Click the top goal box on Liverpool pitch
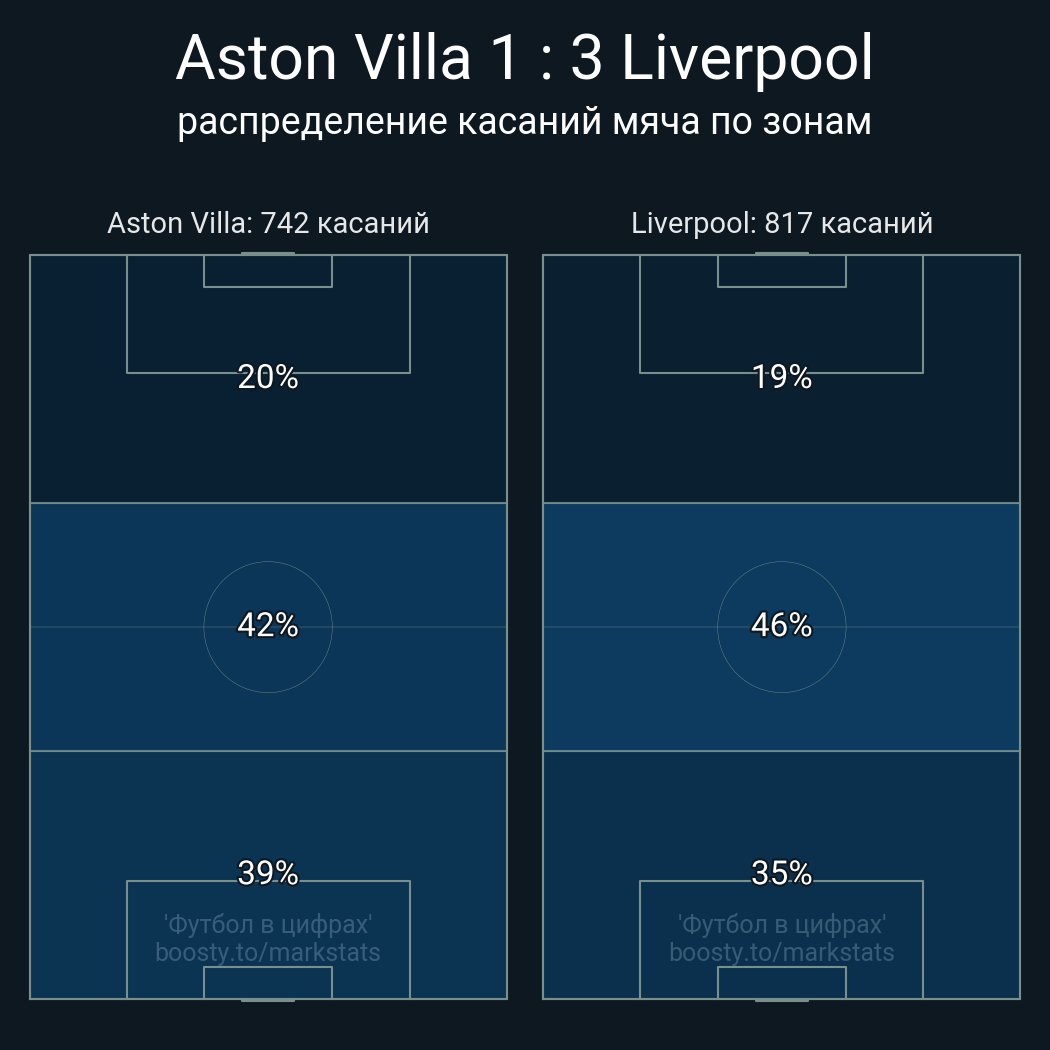This screenshot has width=1050, height=1050. (x=782, y=271)
